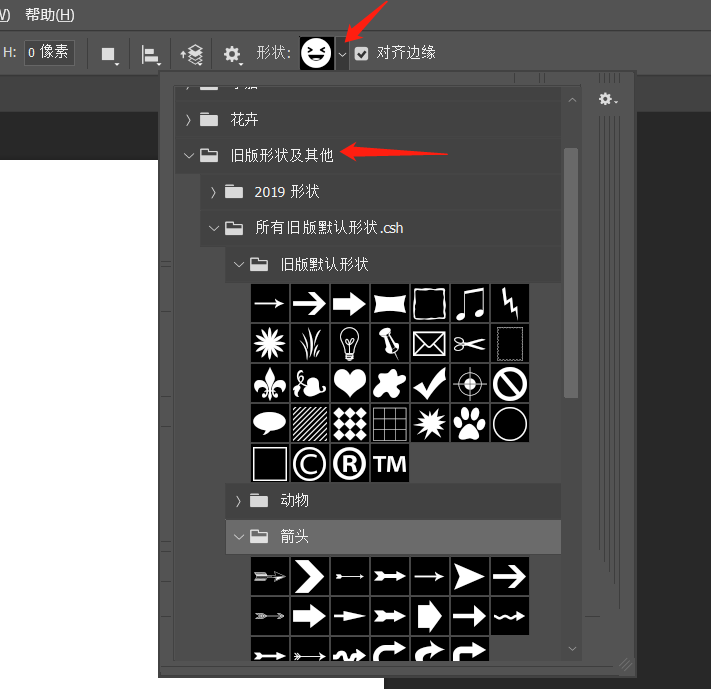Image resolution: width=711 pixels, height=689 pixels.
Task: Select the 2019 形状 folder row
Action: click(380, 192)
